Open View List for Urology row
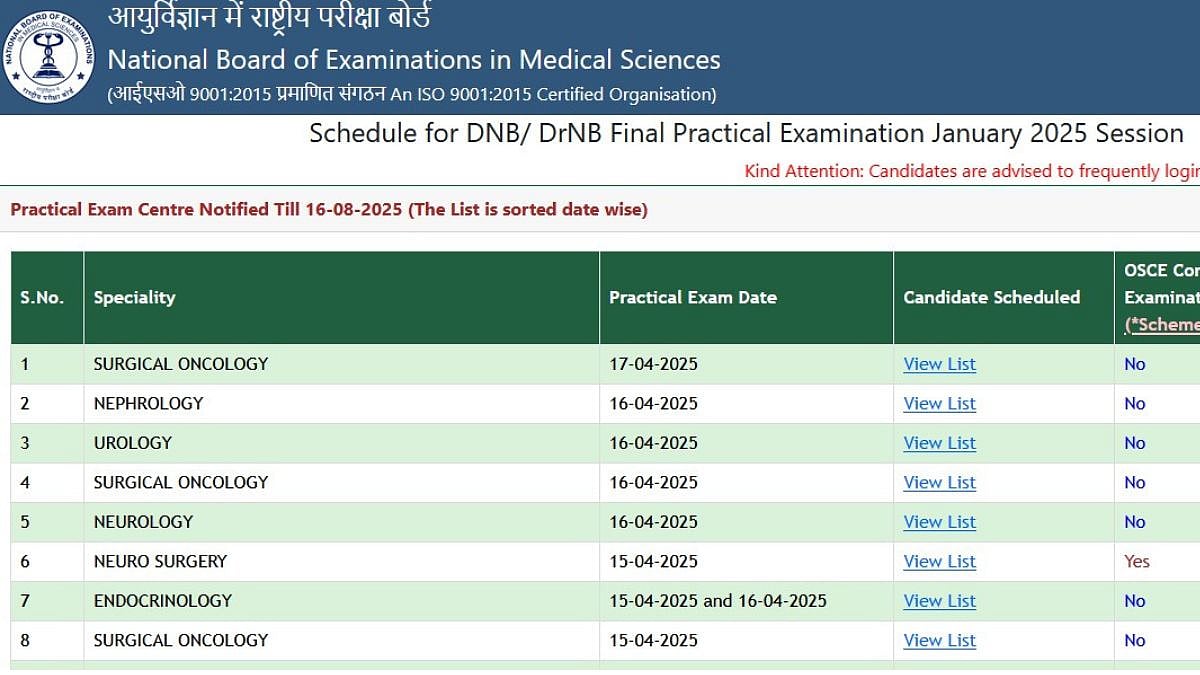 pyautogui.click(x=939, y=443)
